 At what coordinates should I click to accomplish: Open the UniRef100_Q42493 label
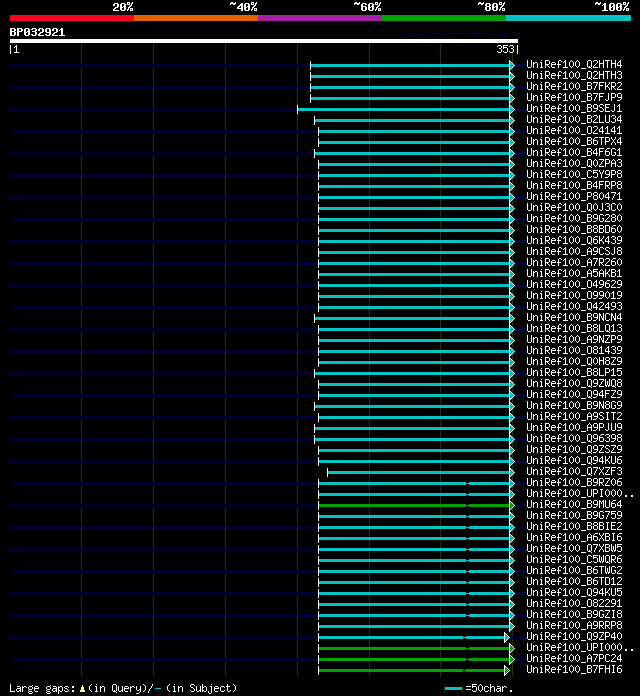point(574,307)
